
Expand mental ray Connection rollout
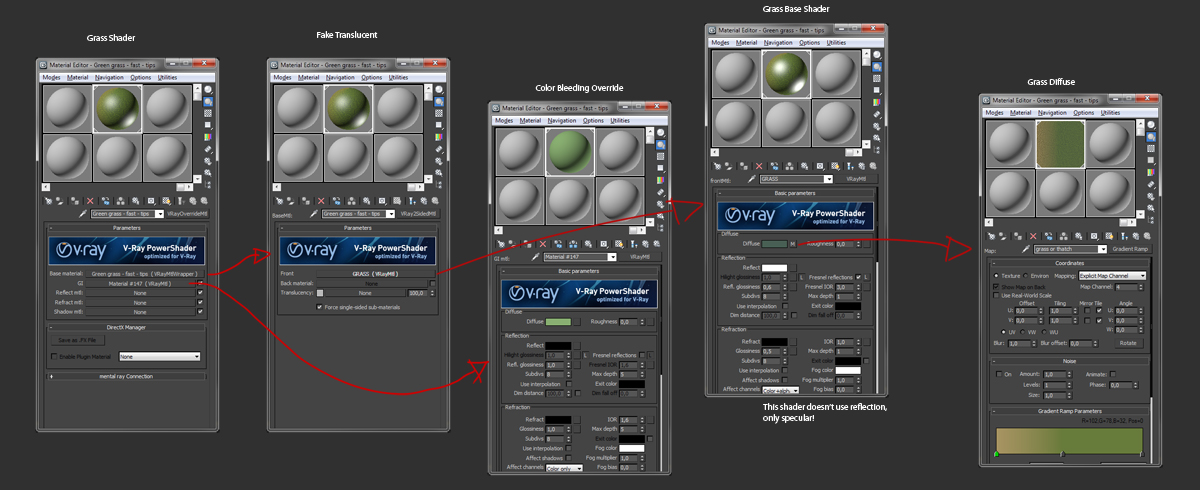[126, 376]
